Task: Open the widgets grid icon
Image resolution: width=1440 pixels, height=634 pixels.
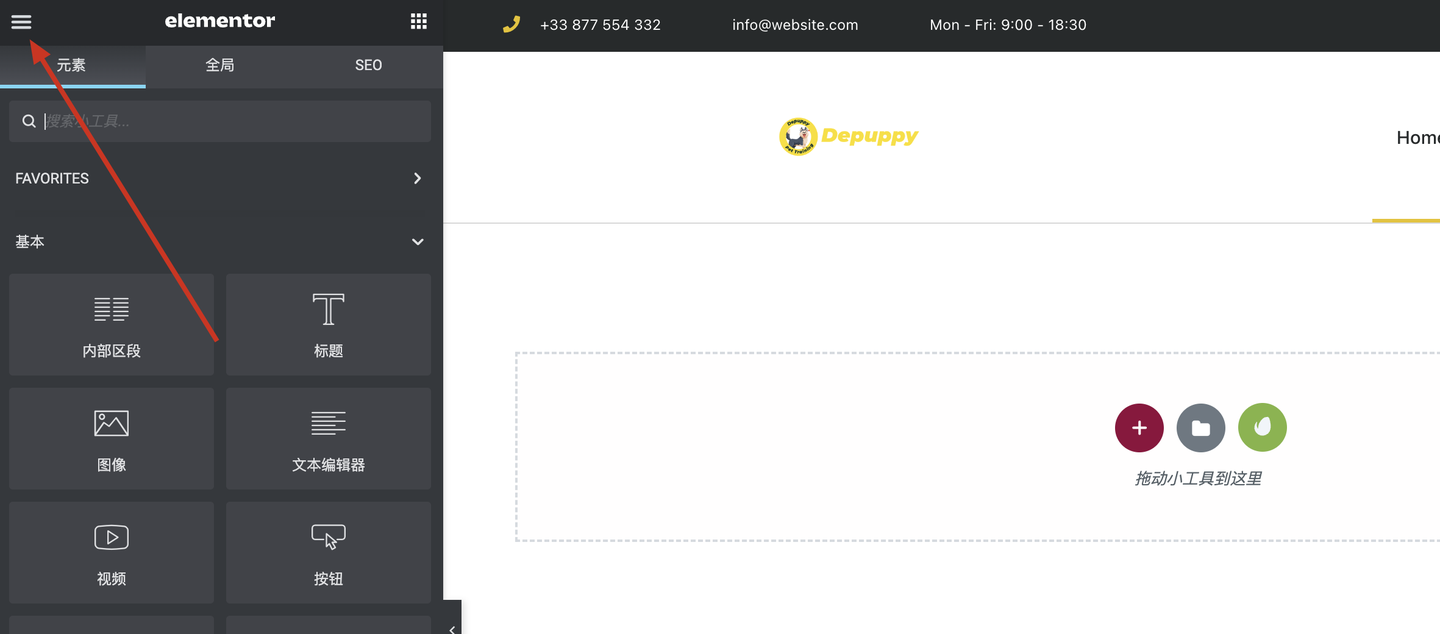Action: click(419, 22)
